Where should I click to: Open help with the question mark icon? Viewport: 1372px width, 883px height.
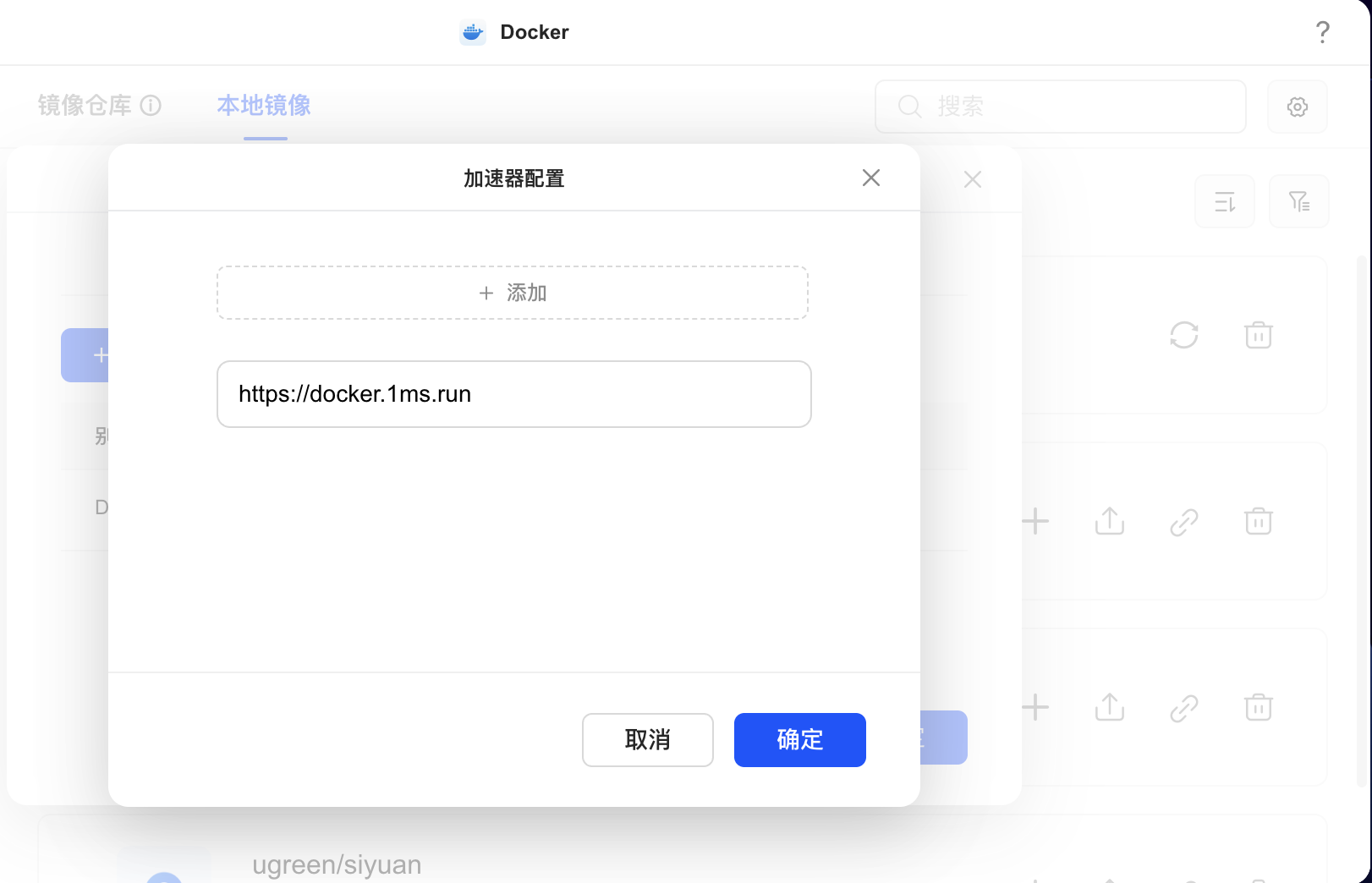[1323, 32]
